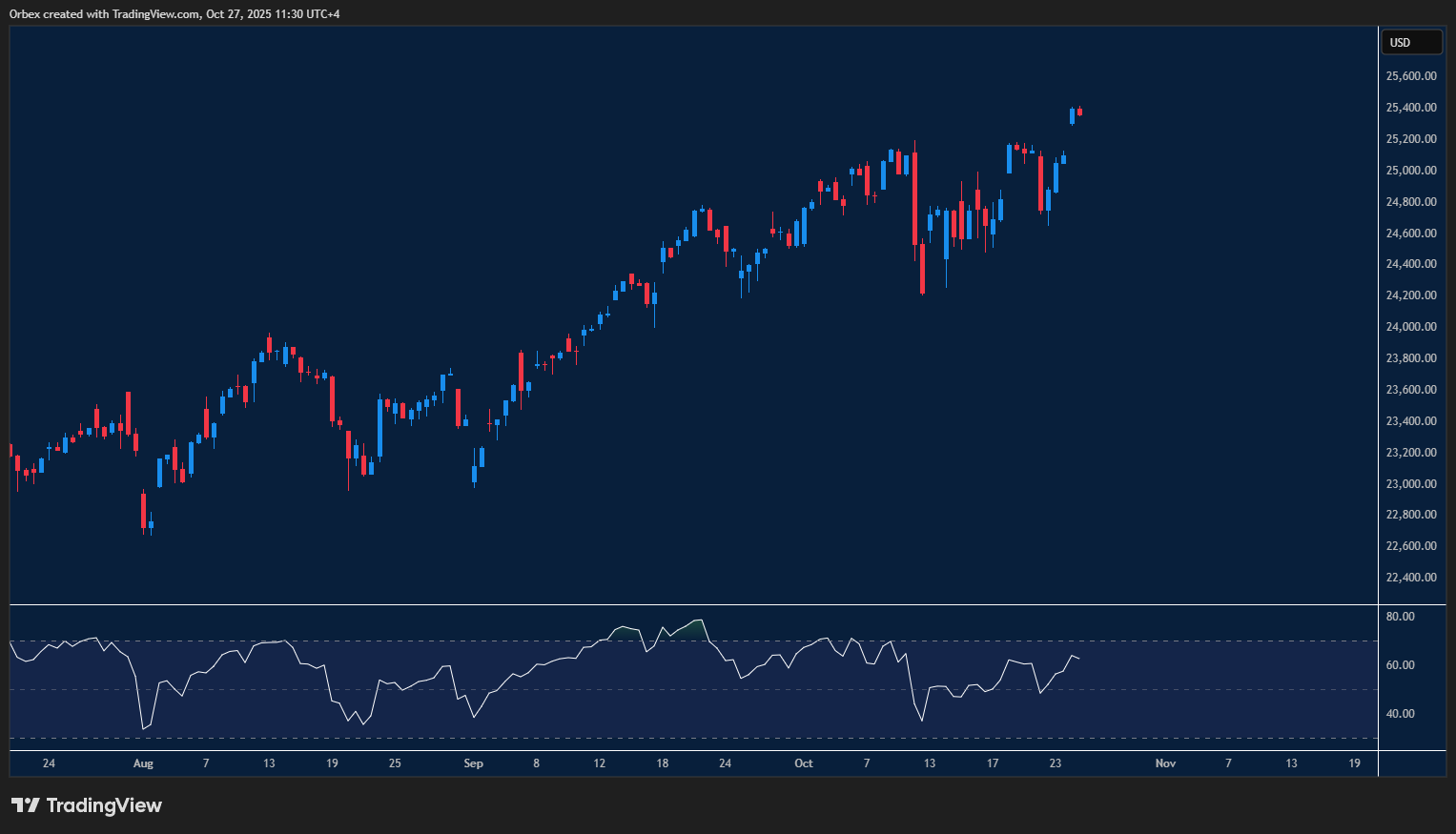Select the Oct label on the time axis
The width and height of the screenshot is (1456, 834).
[803, 763]
